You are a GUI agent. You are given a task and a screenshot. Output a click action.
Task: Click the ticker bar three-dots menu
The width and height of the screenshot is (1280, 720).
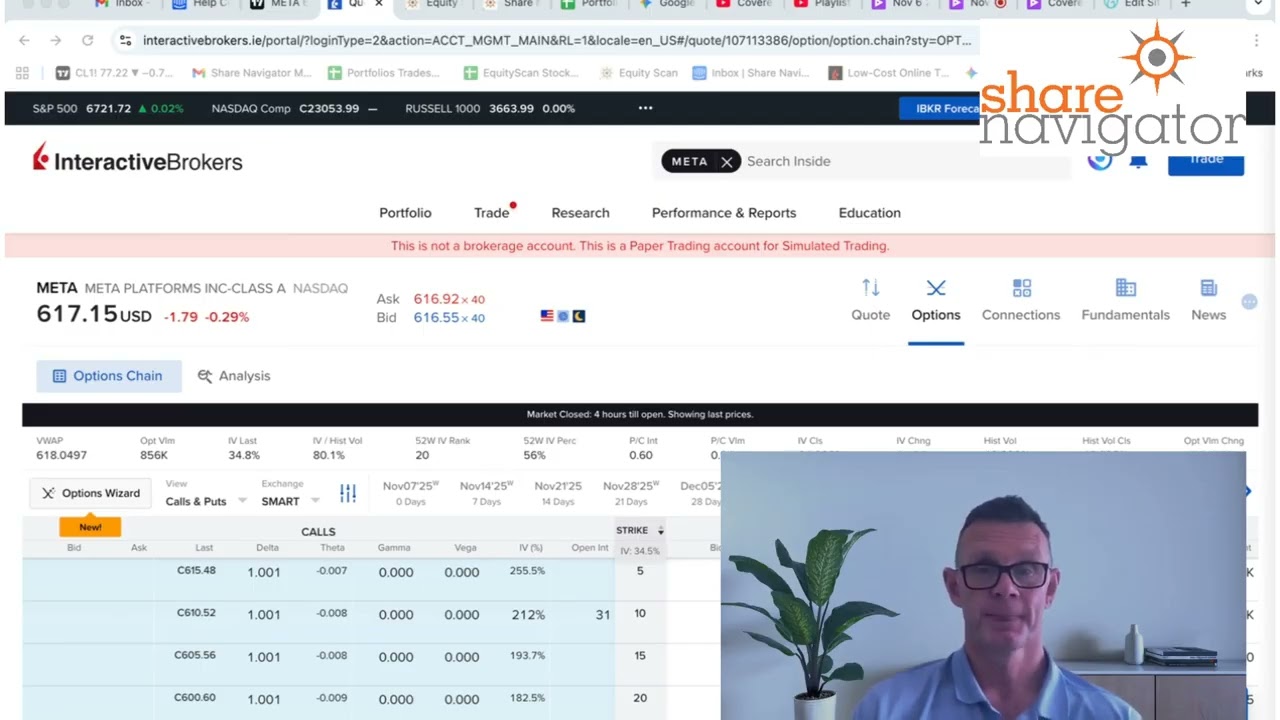645,108
